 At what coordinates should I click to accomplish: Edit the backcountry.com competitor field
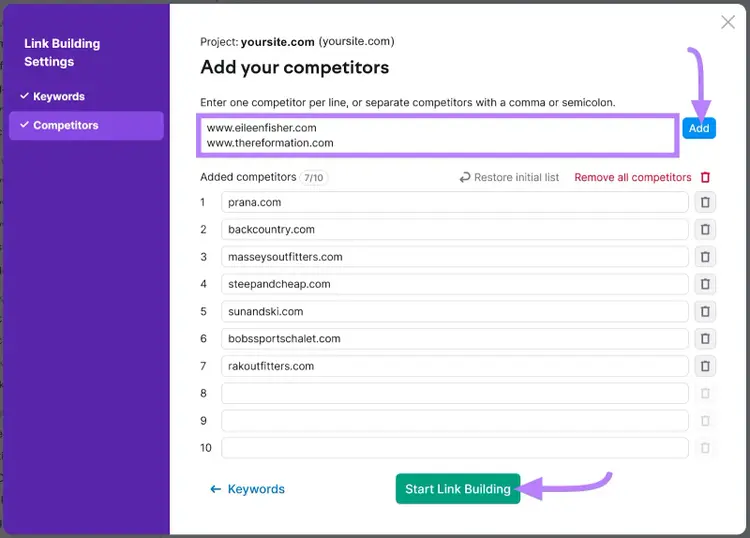(x=454, y=230)
